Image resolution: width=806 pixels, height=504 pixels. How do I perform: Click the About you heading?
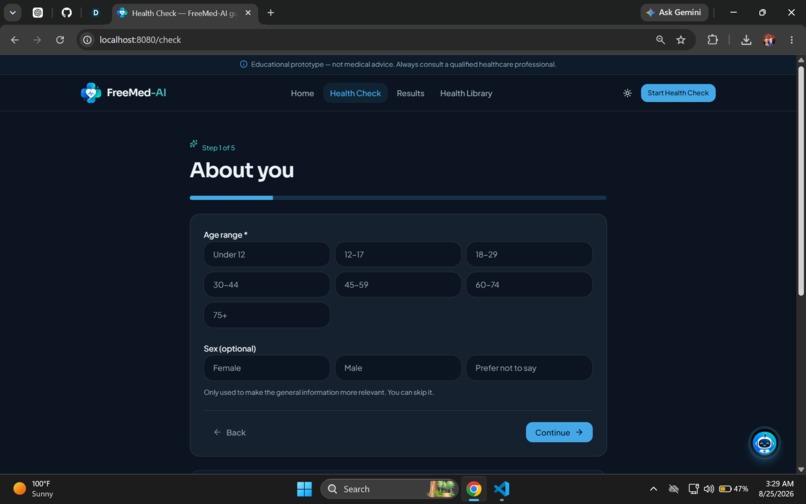pos(242,170)
